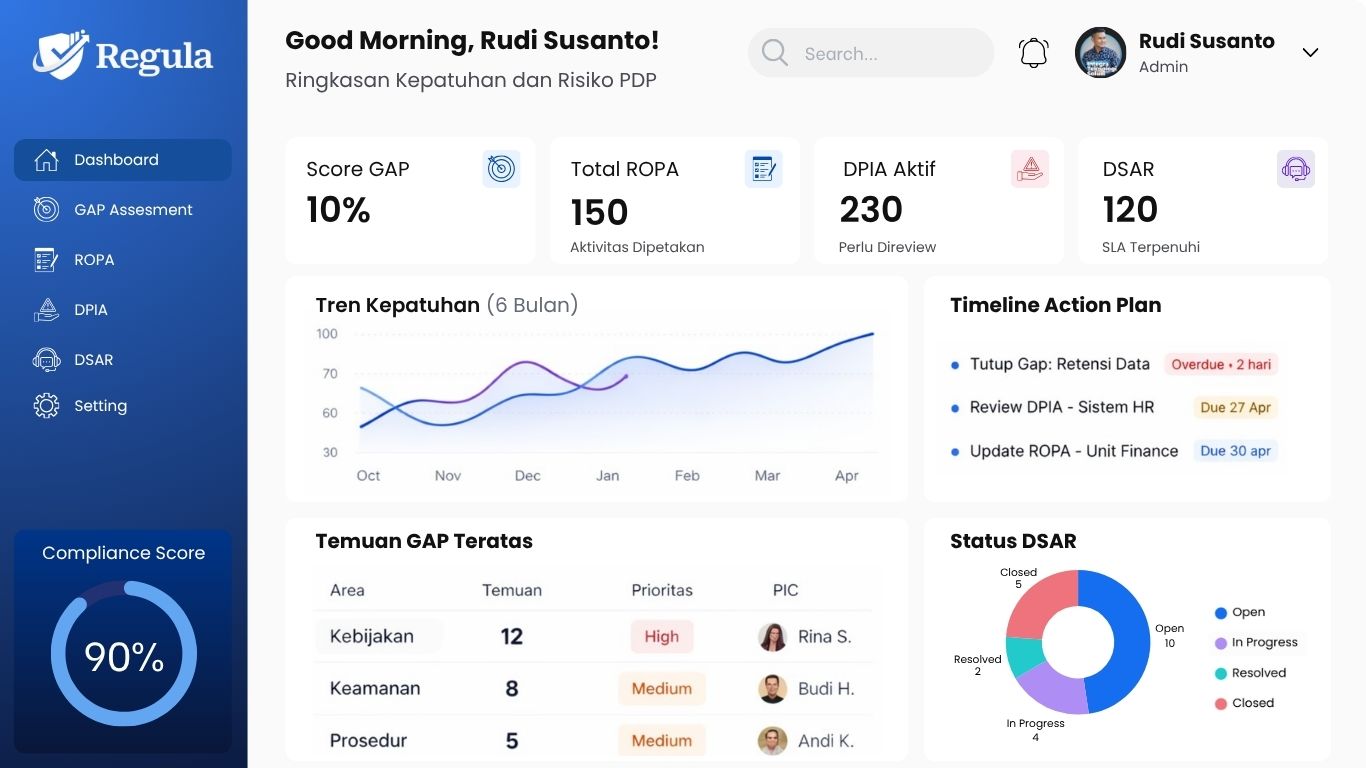Open notifications via the bell icon
The height and width of the screenshot is (768, 1366).
[x=1033, y=52]
